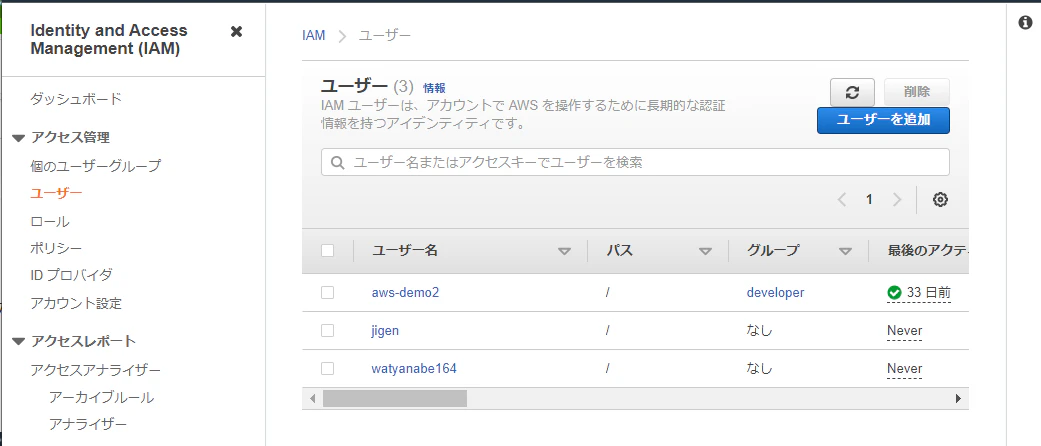Click ユーザー breadcrumb text
Viewport: 1041px width, 446px height.
pyautogui.click(x=385, y=35)
